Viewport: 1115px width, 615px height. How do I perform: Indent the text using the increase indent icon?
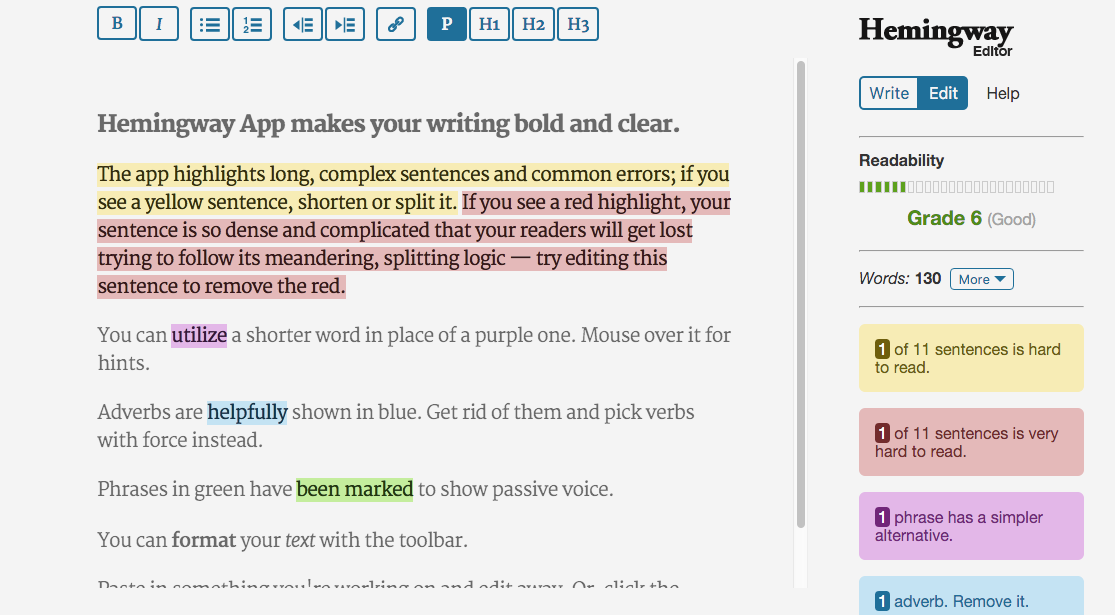345,24
